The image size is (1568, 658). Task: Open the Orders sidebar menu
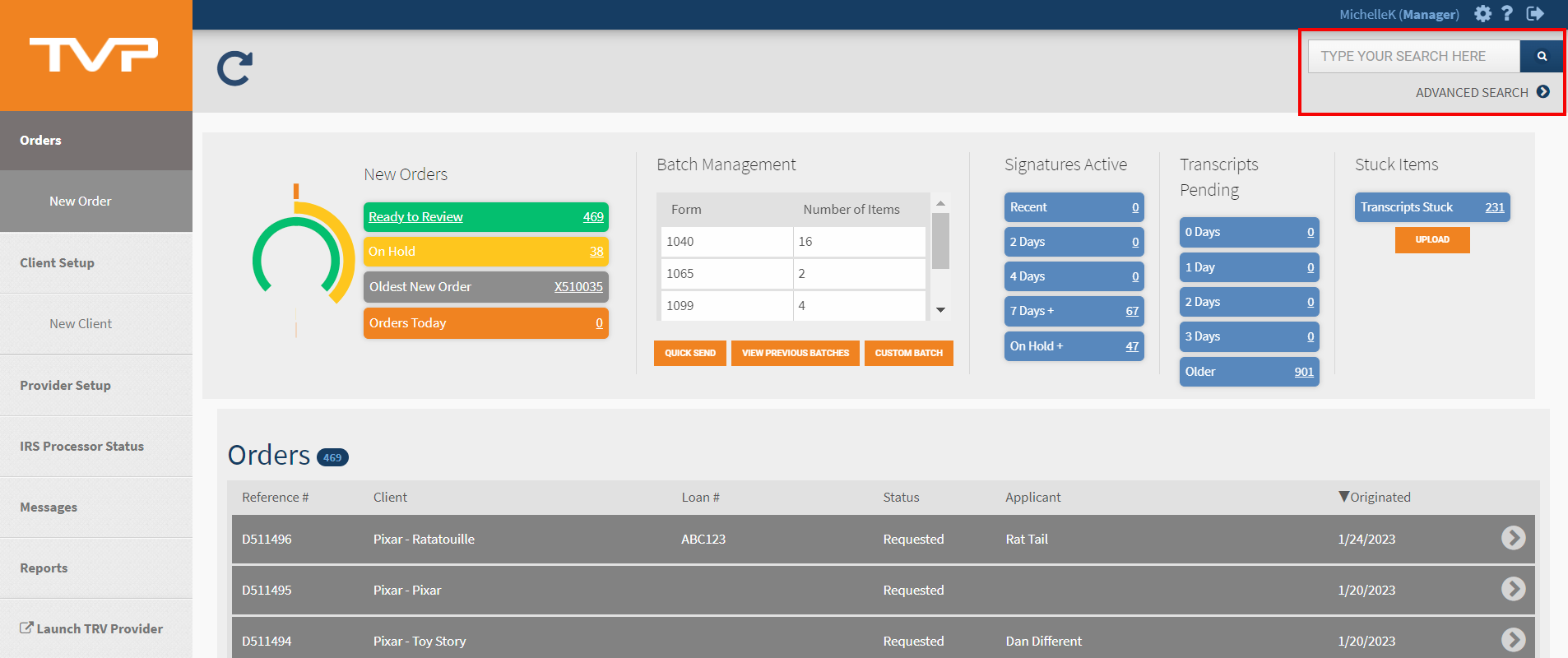coord(96,141)
